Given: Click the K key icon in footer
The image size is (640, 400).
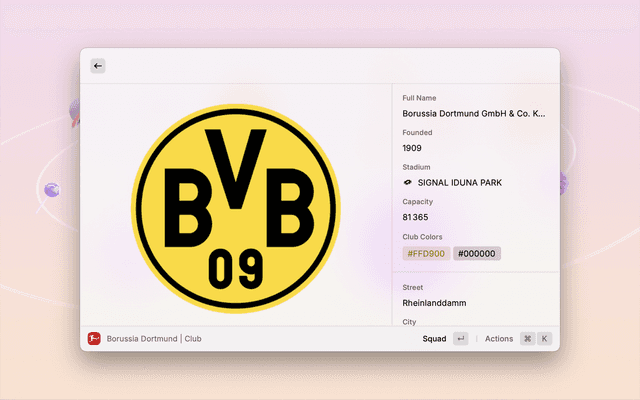Looking at the screenshot, I should coord(545,339).
